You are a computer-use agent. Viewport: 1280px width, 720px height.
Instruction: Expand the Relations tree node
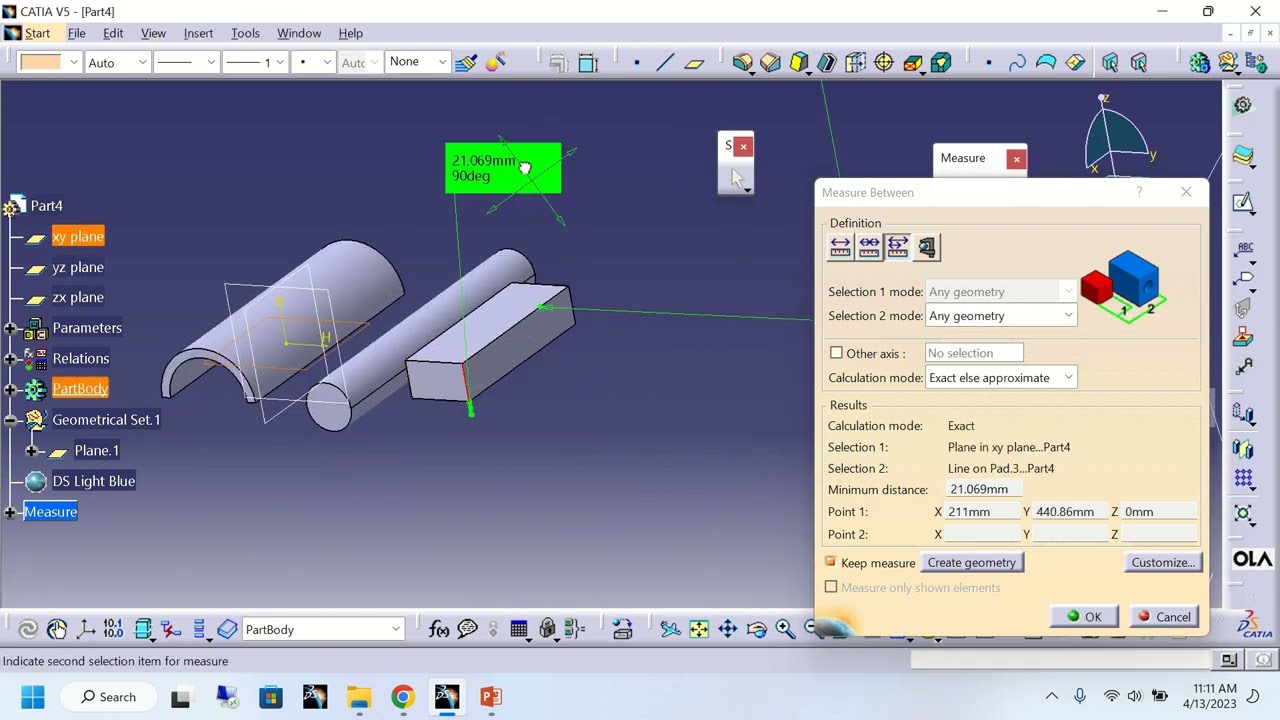10,359
